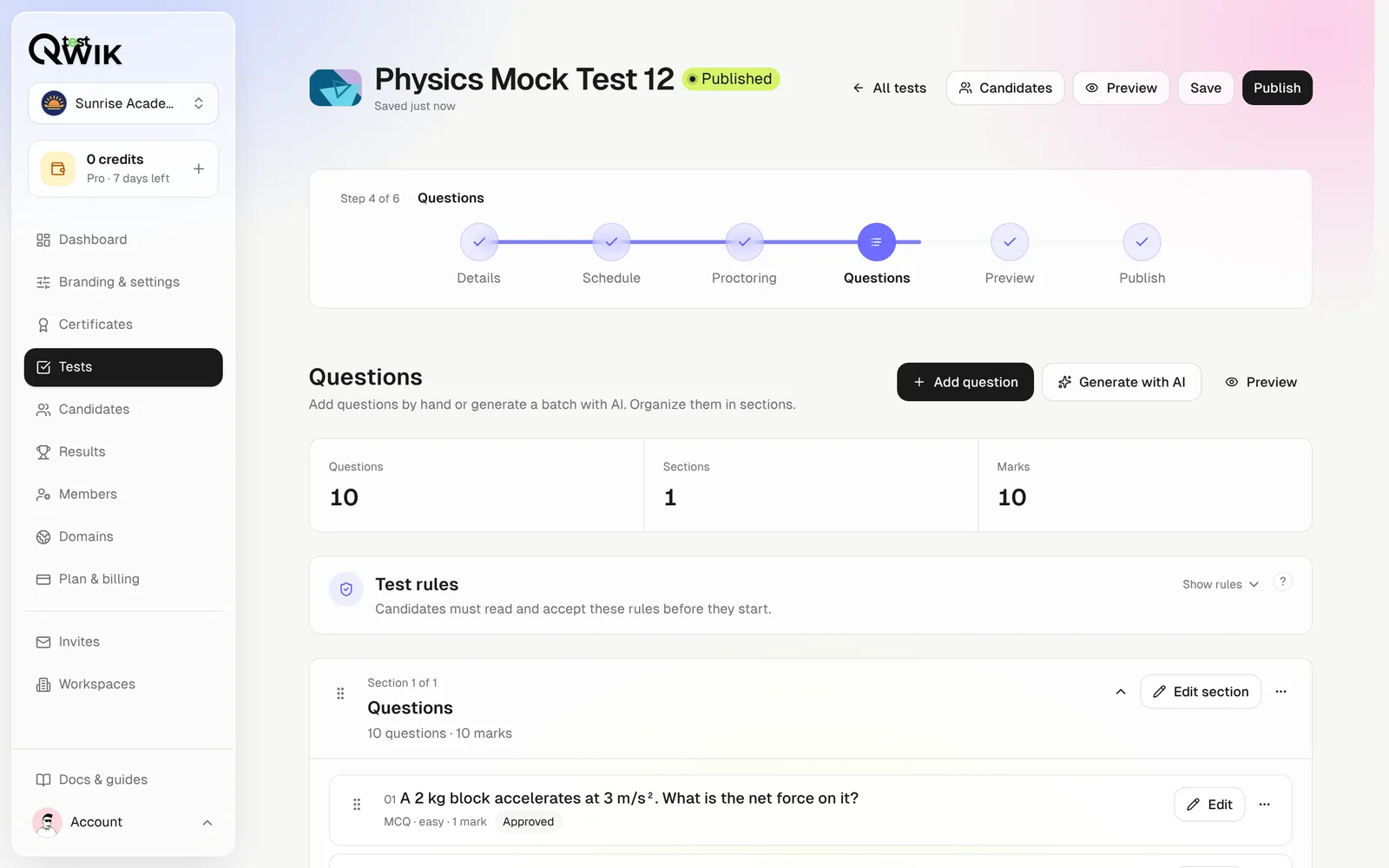Jump to the Preview step circle
The image size is (1389, 868).
coord(1010,242)
